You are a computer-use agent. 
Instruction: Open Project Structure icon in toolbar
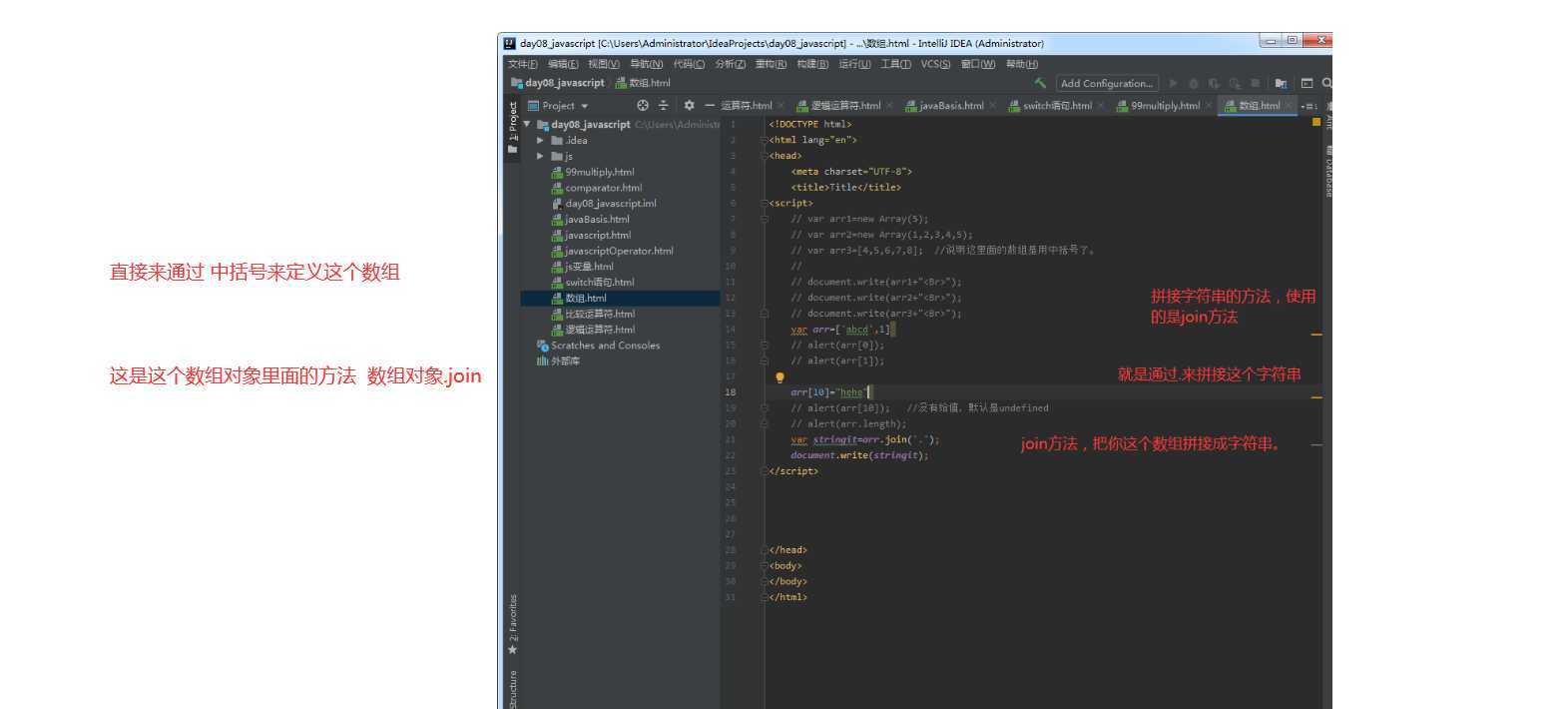coord(1281,83)
